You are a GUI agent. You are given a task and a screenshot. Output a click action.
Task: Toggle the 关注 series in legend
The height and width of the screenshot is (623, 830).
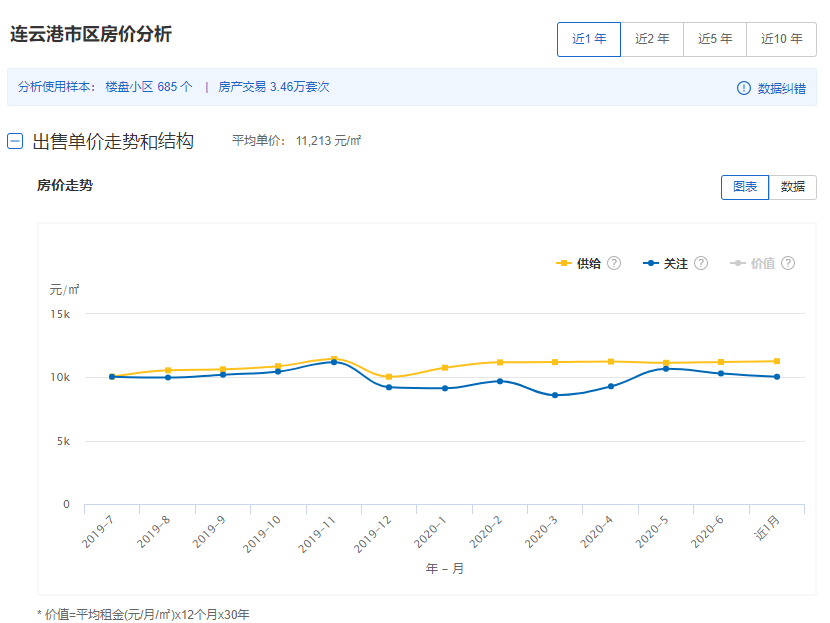click(x=666, y=263)
